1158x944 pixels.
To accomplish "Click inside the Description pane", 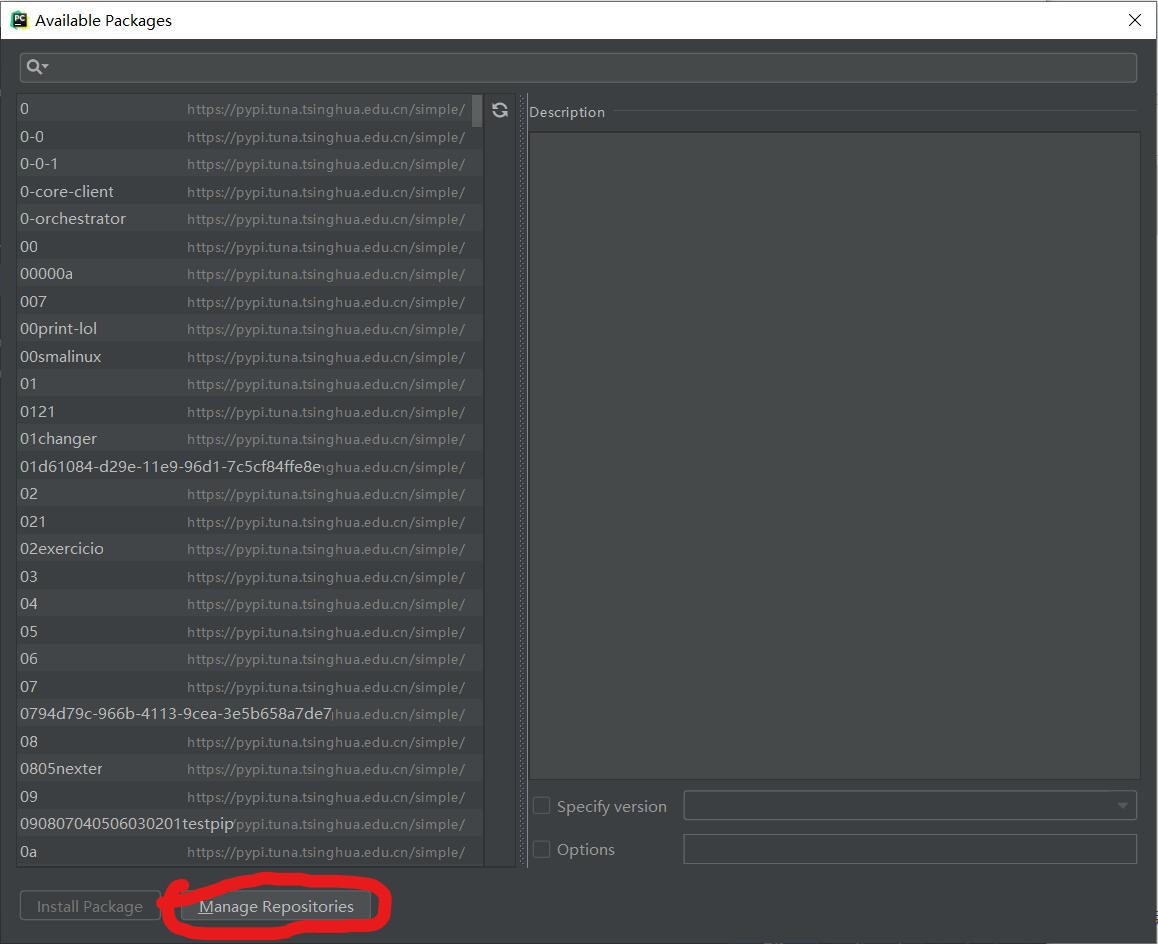I will pos(835,456).
